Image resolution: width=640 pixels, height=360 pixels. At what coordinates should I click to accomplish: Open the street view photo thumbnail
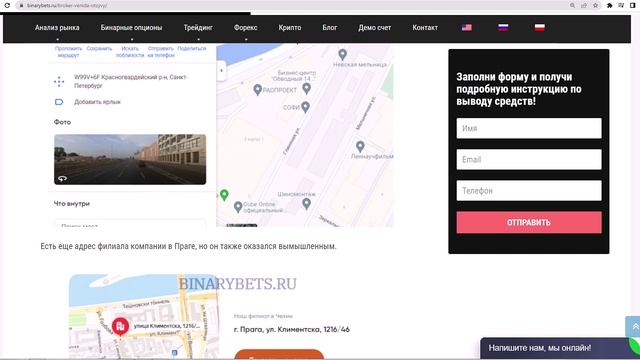tap(130, 159)
